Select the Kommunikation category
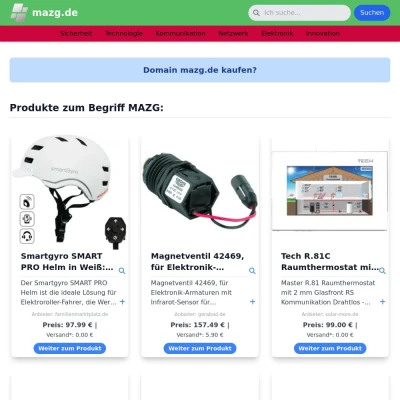Image resolution: width=400 pixels, height=400 pixels. 180,34
